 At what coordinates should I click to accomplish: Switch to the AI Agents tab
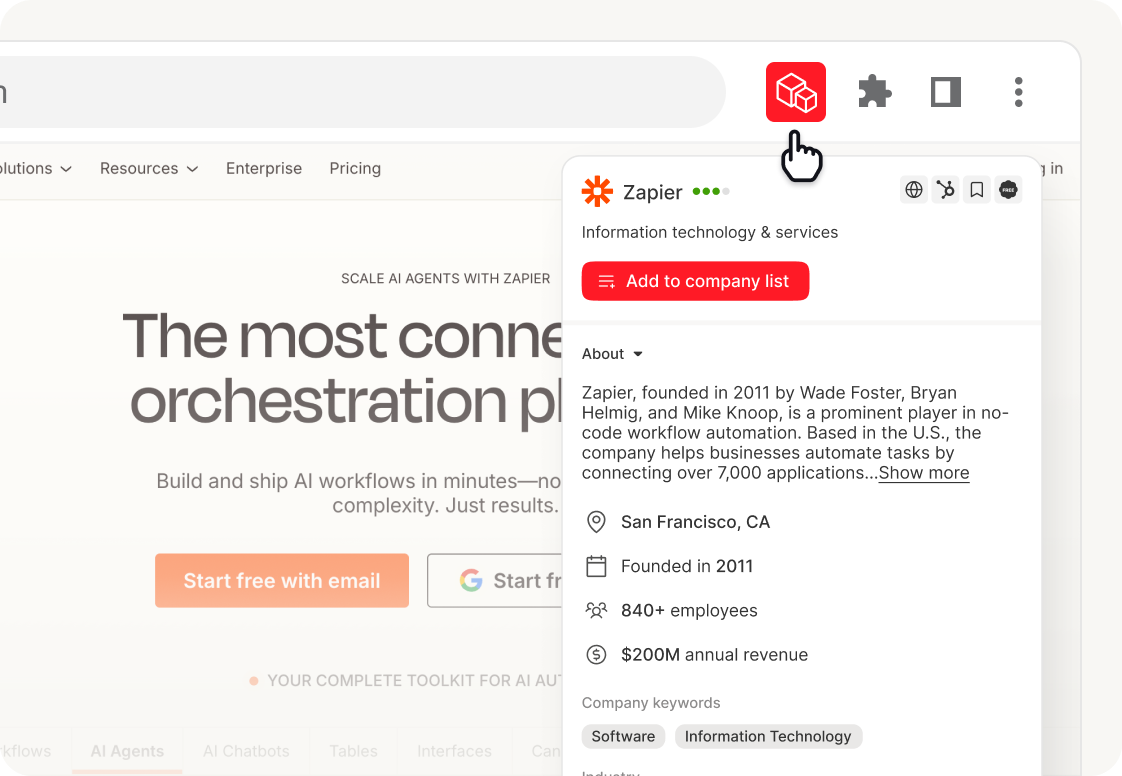(x=127, y=751)
